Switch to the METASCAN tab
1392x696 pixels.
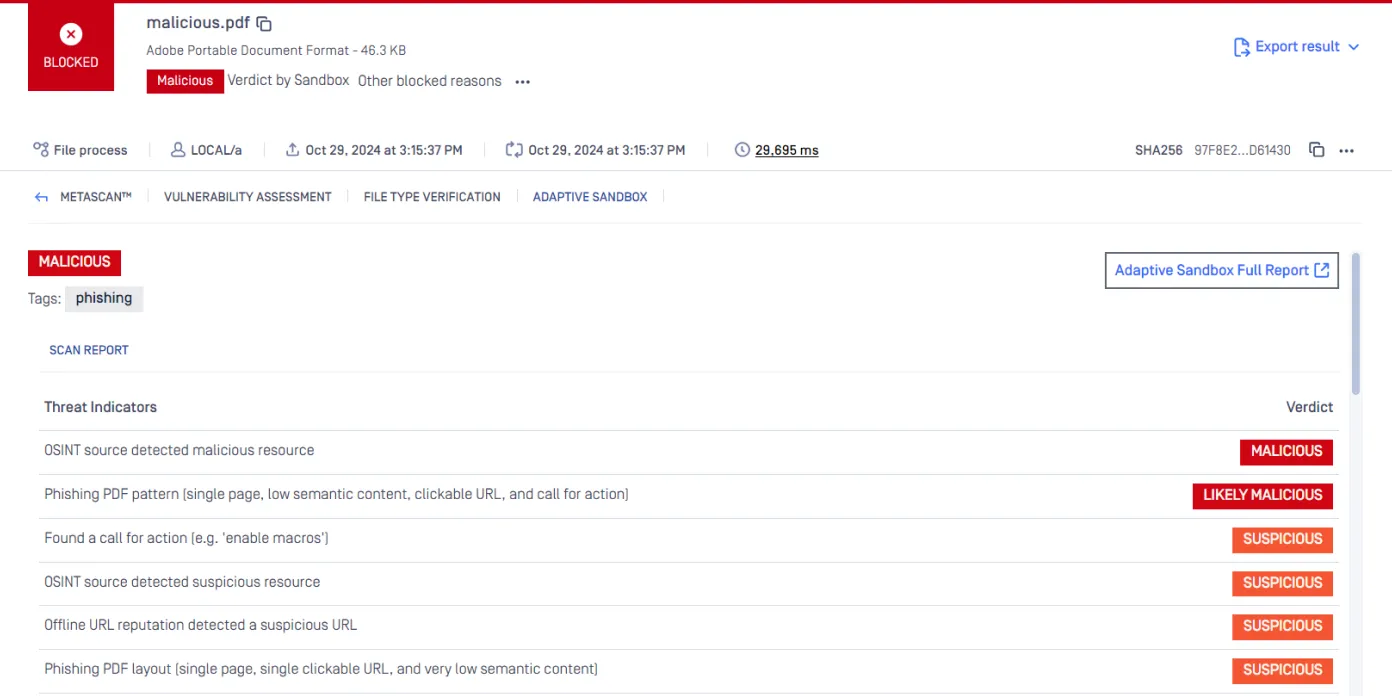click(96, 197)
